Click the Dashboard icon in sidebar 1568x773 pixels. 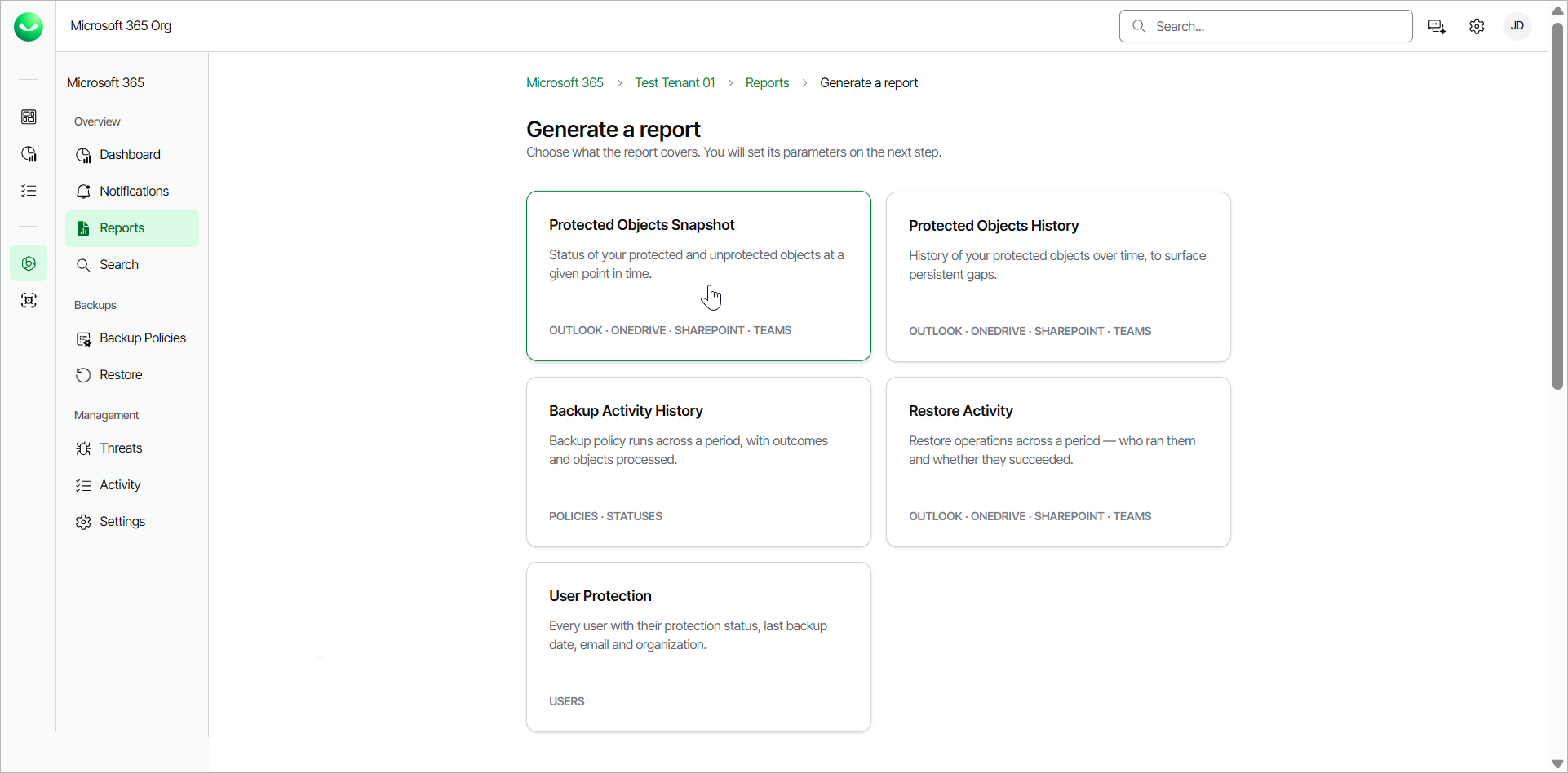(83, 155)
